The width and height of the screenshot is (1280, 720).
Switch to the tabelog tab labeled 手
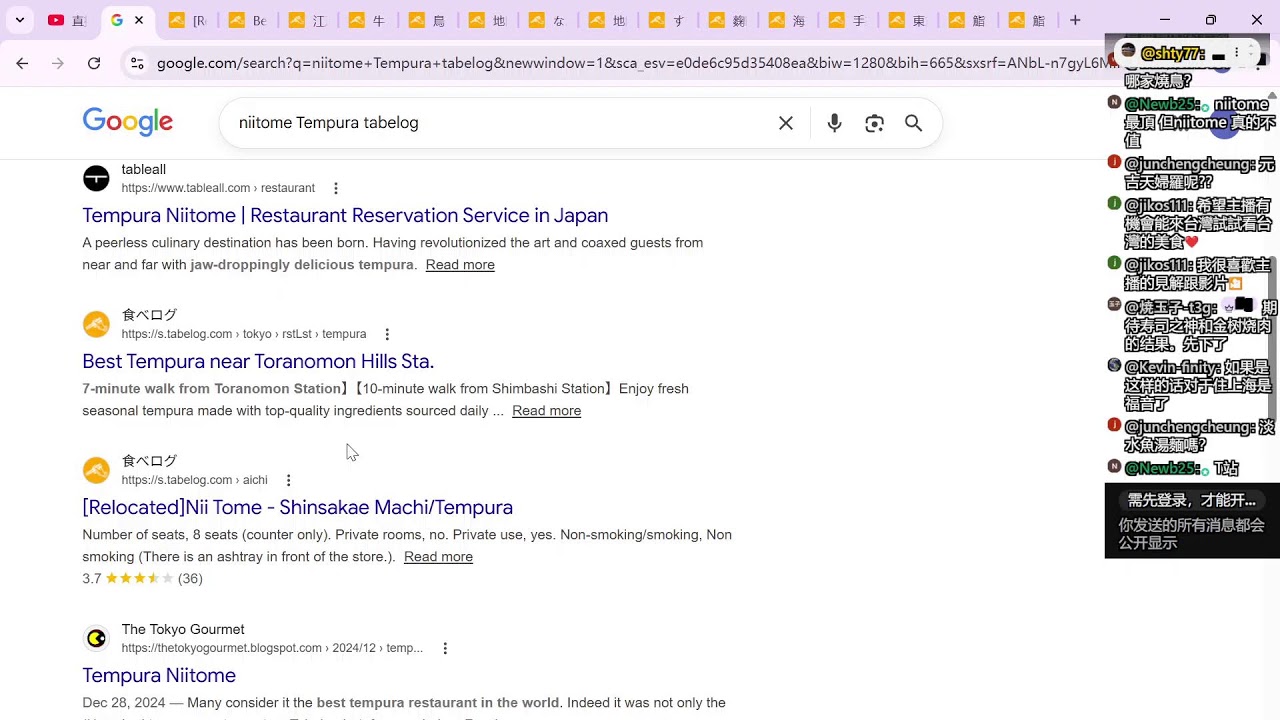tap(847, 20)
